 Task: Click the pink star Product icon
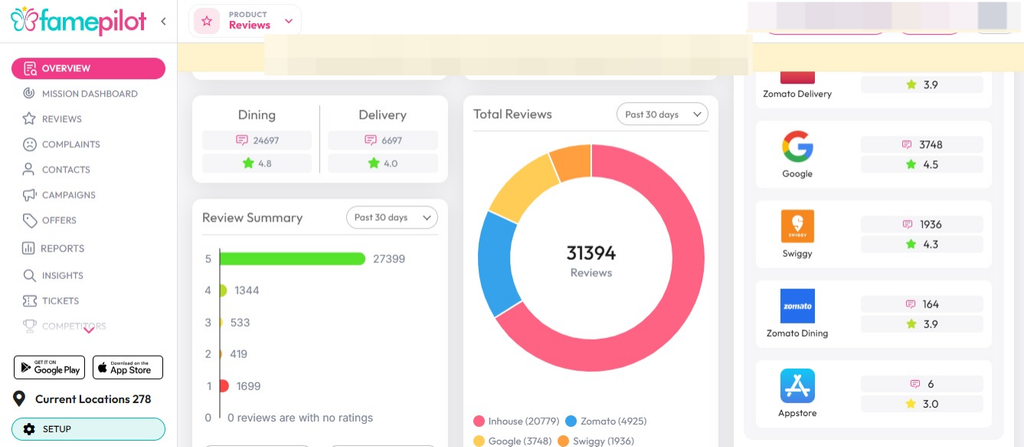(x=207, y=21)
